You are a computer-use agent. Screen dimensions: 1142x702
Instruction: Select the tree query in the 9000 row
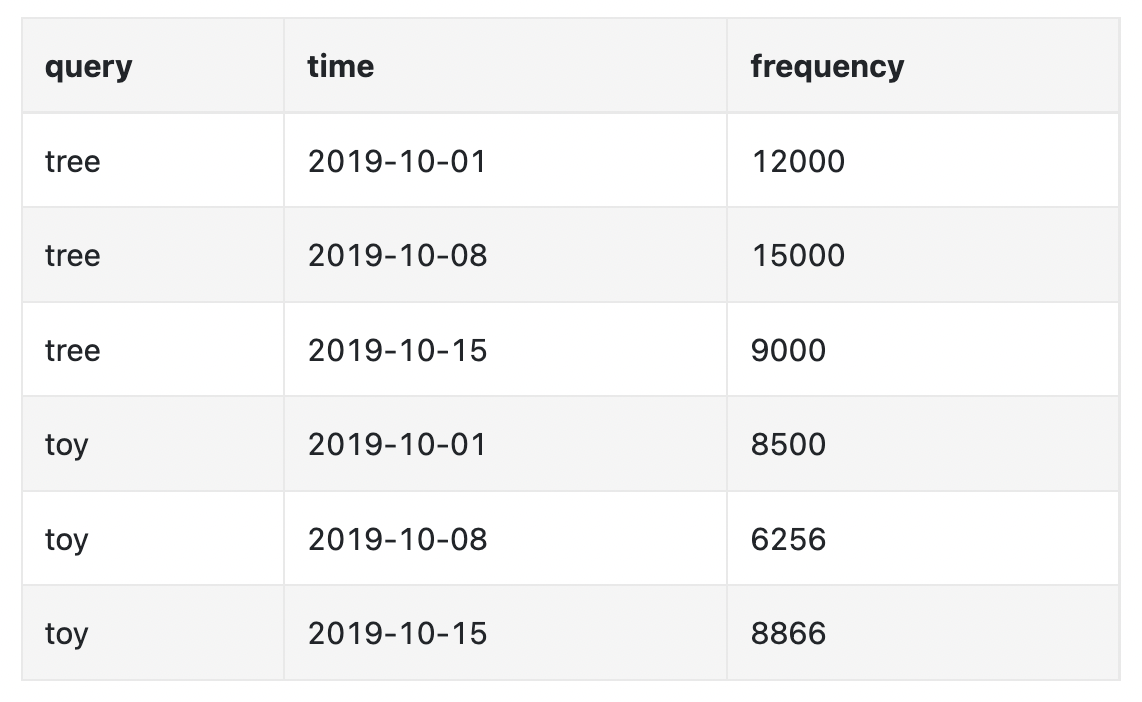tap(73, 350)
